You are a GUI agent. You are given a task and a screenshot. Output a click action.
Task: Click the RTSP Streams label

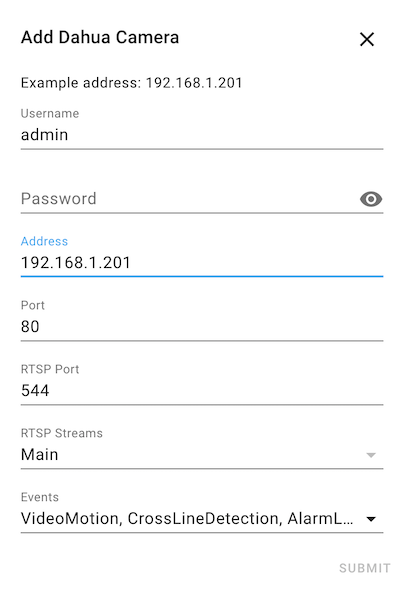coord(62,433)
